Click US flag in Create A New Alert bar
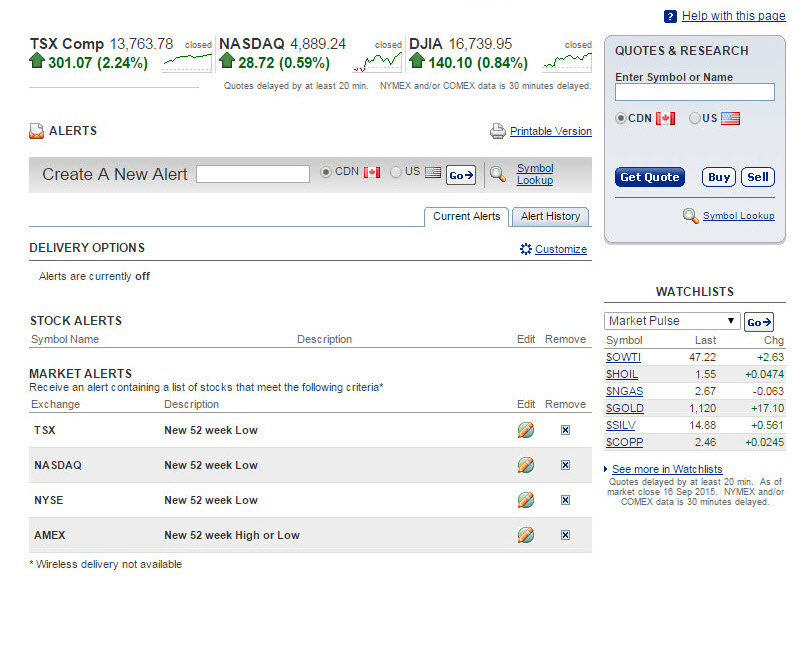Screen dimensions: 798x666 [433, 172]
